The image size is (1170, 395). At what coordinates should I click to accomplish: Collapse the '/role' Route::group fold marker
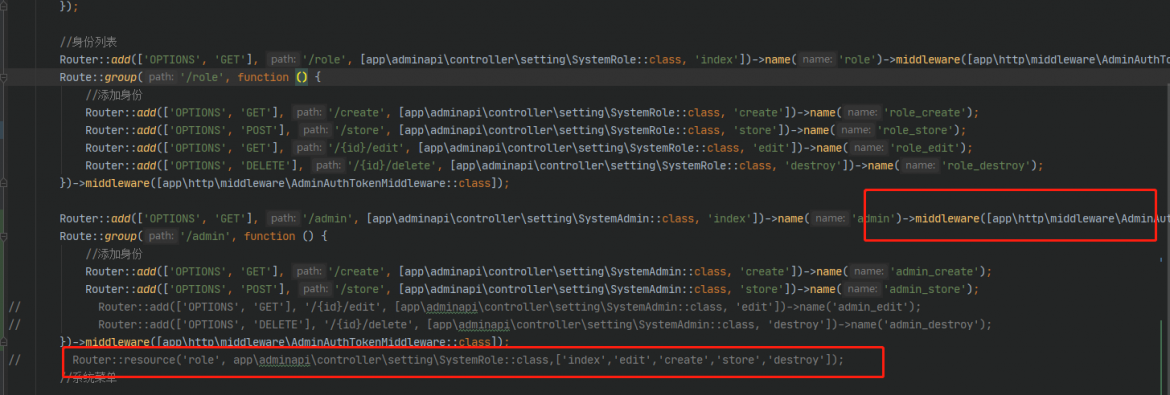(x=4, y=77)
